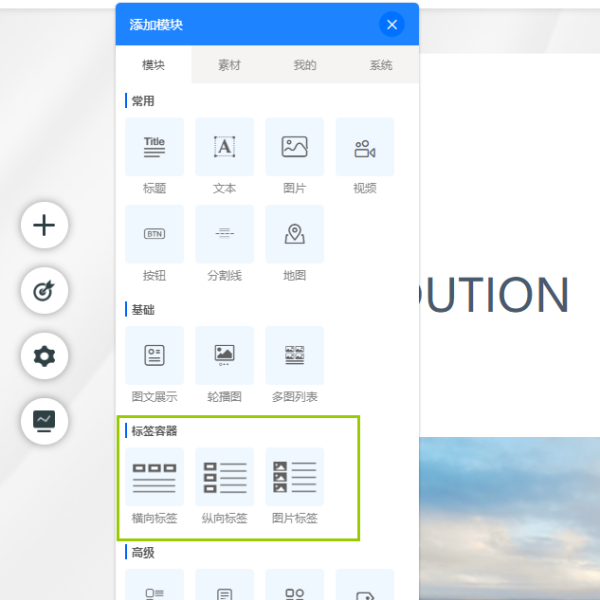Add a 纵向标签 vertical tabs container
The height and width of the screenshot is (600, 600).
click(225, 477)
